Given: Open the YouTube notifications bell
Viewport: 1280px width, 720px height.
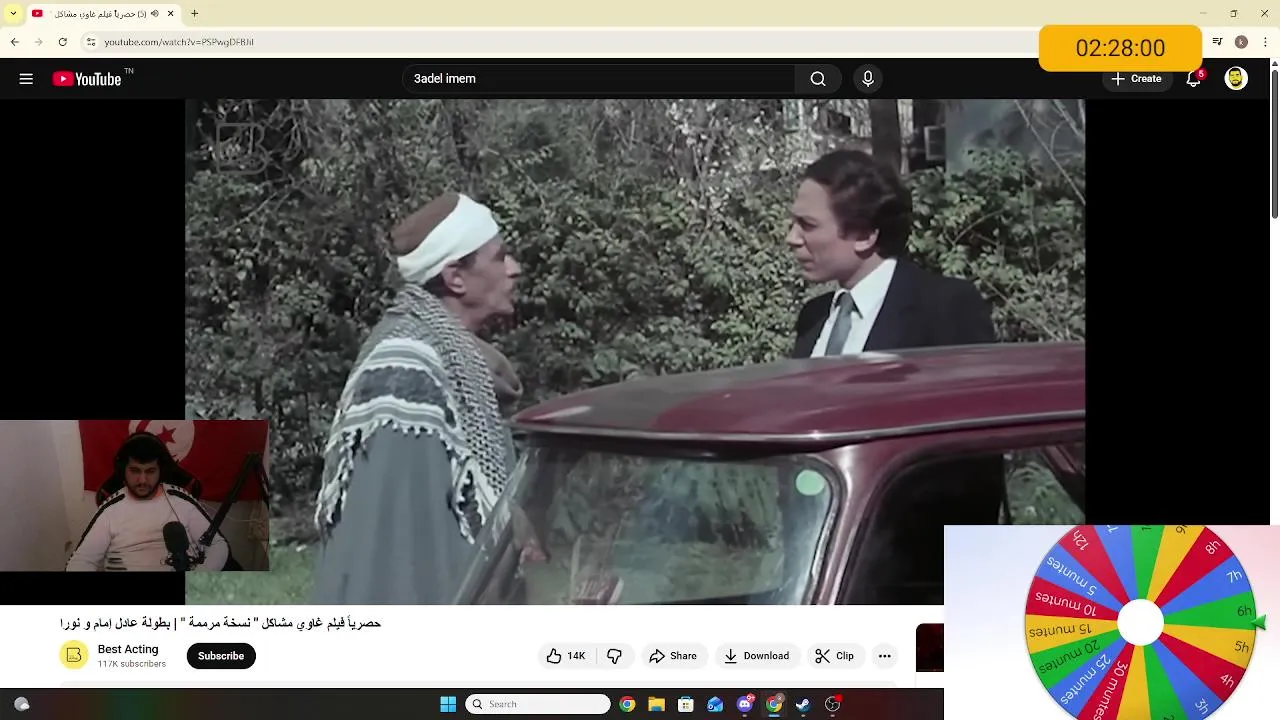Looking at the screenshot, I should tap(1194, 79).
